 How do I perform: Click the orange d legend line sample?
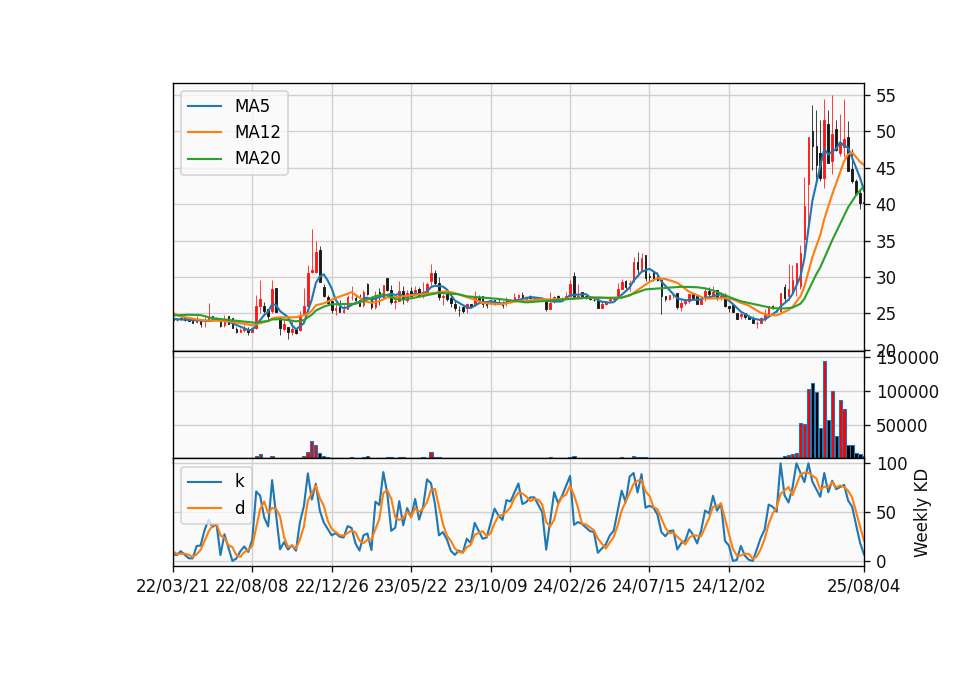click(204, 508)
